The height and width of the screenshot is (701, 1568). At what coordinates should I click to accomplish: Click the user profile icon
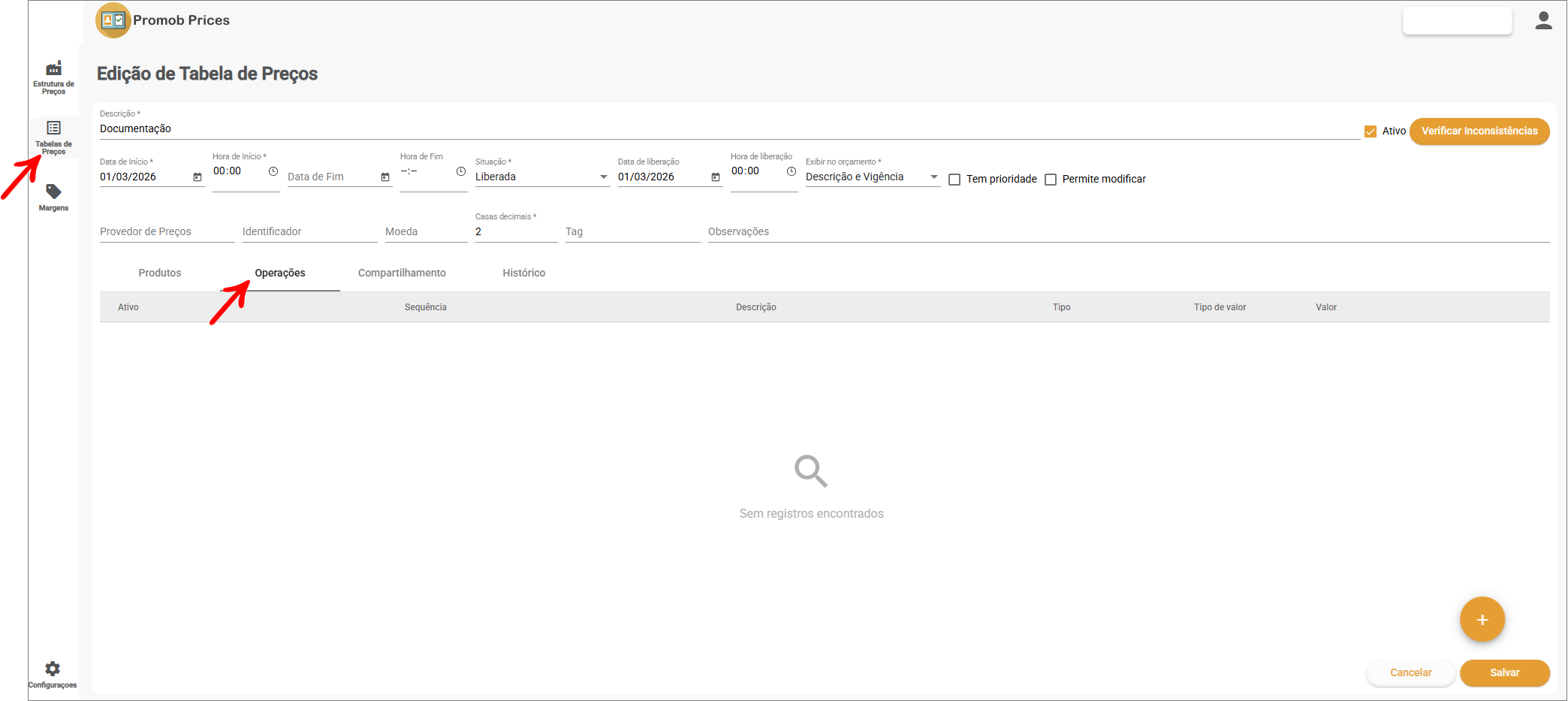click(1543, 21)
